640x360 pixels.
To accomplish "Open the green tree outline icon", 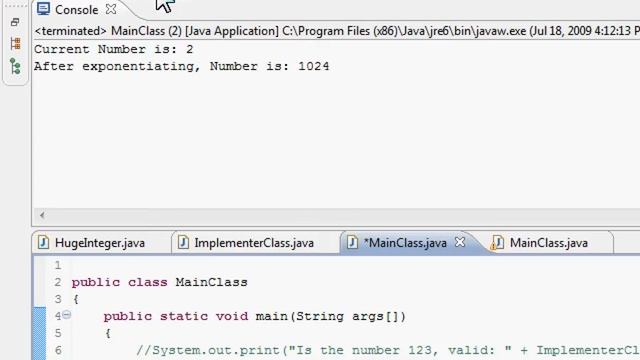I will point(15,66).
